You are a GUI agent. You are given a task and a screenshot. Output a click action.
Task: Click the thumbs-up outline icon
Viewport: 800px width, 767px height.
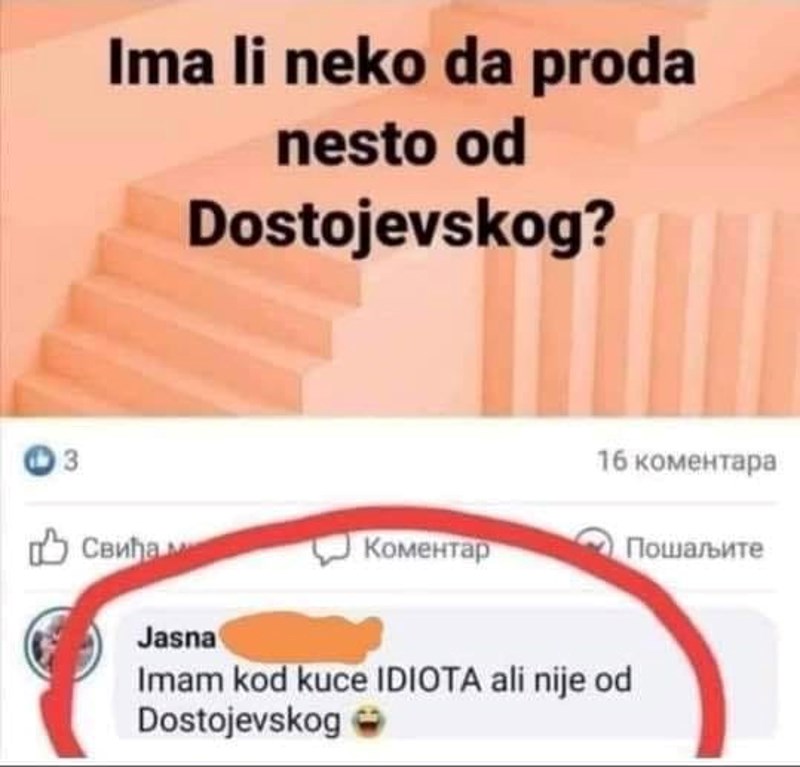tap(48, 548)
